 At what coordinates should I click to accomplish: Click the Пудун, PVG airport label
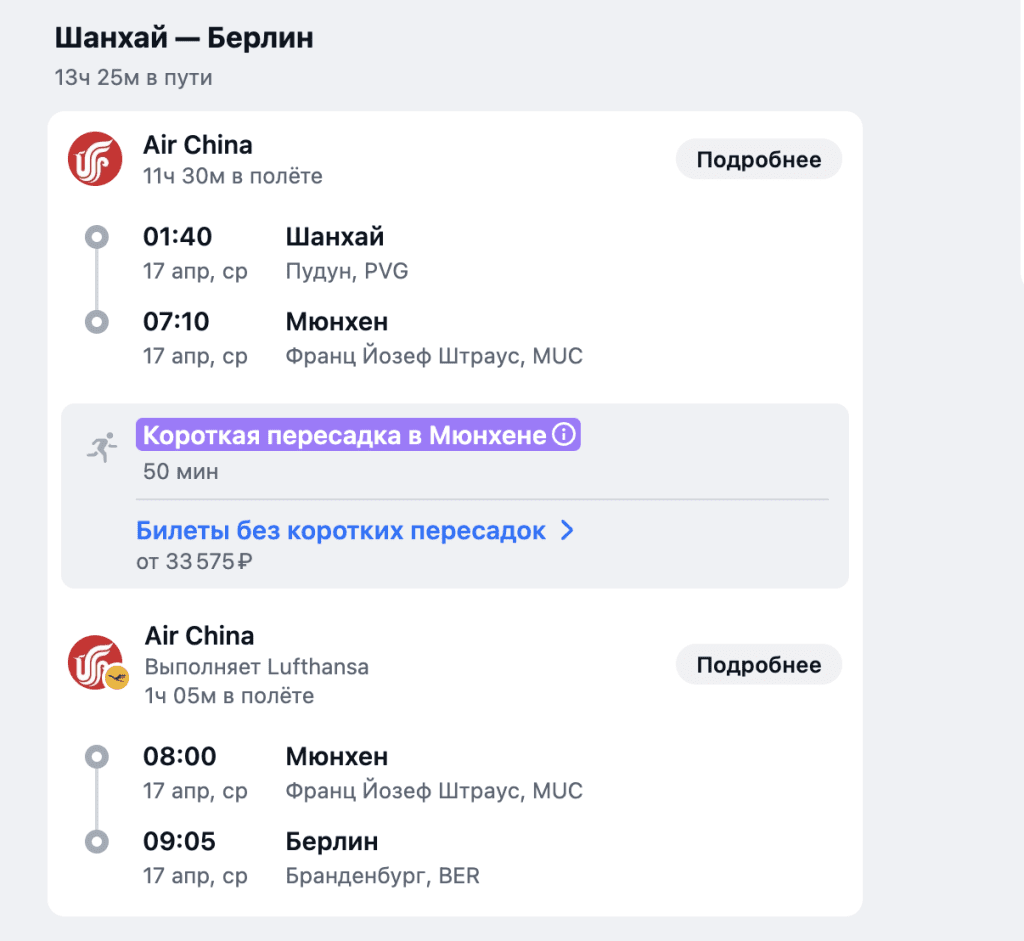(347, 271)
